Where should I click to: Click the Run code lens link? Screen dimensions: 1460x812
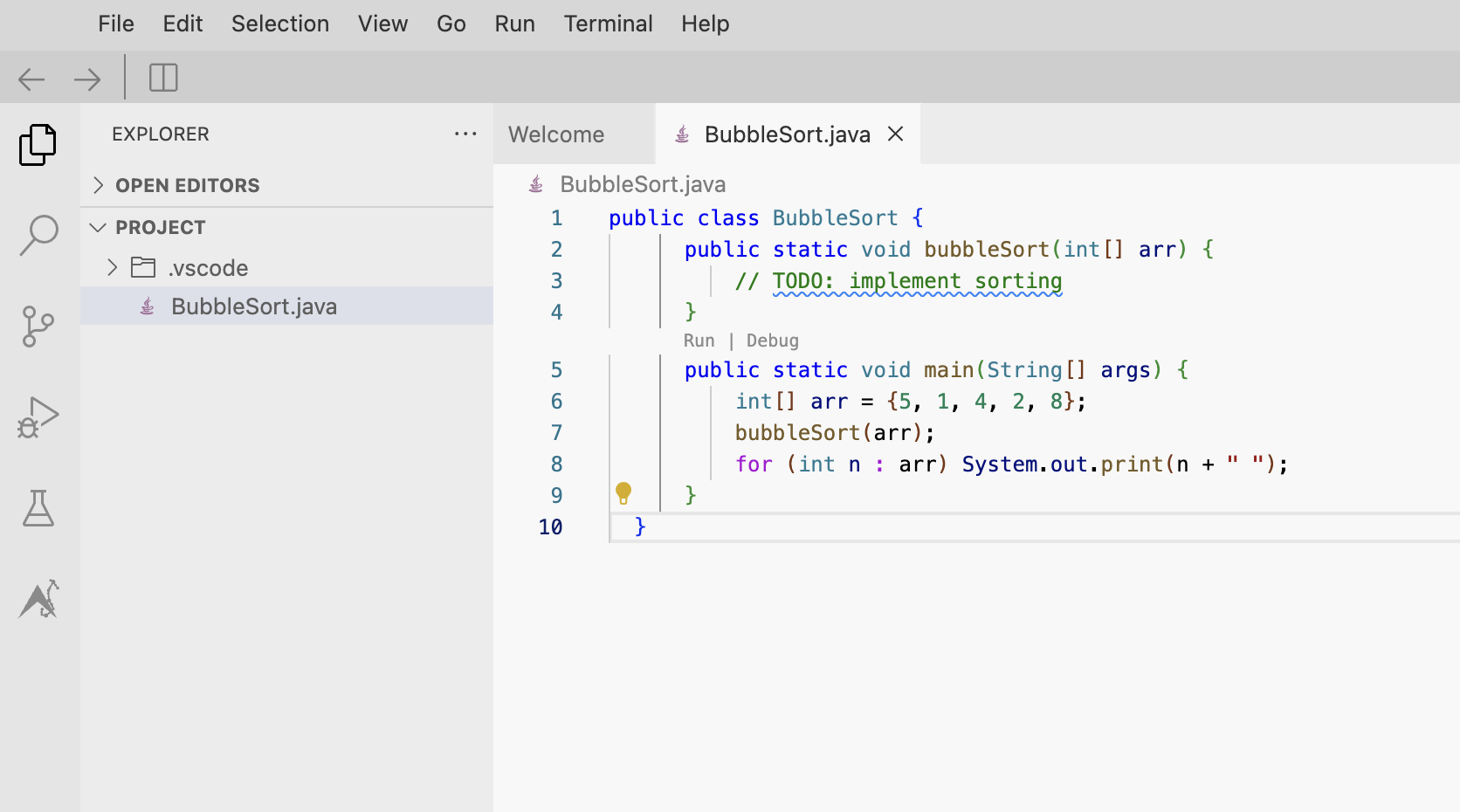click(x=699, y=341)
